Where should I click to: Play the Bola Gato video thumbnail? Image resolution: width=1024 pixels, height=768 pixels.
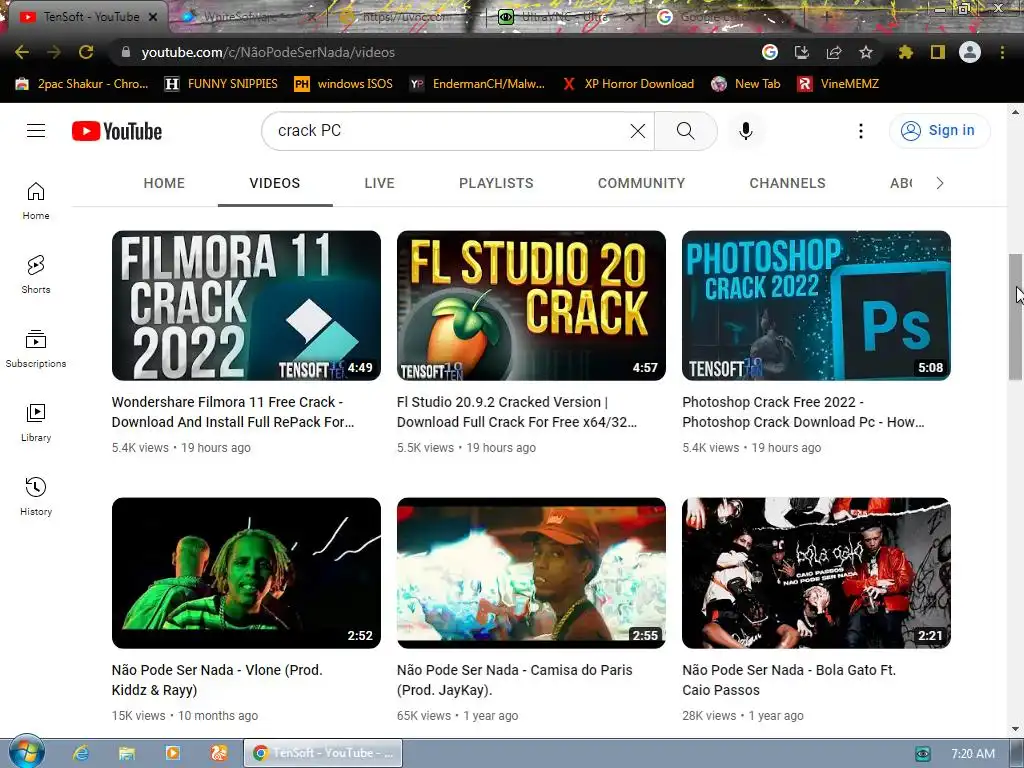coord(816,573)
